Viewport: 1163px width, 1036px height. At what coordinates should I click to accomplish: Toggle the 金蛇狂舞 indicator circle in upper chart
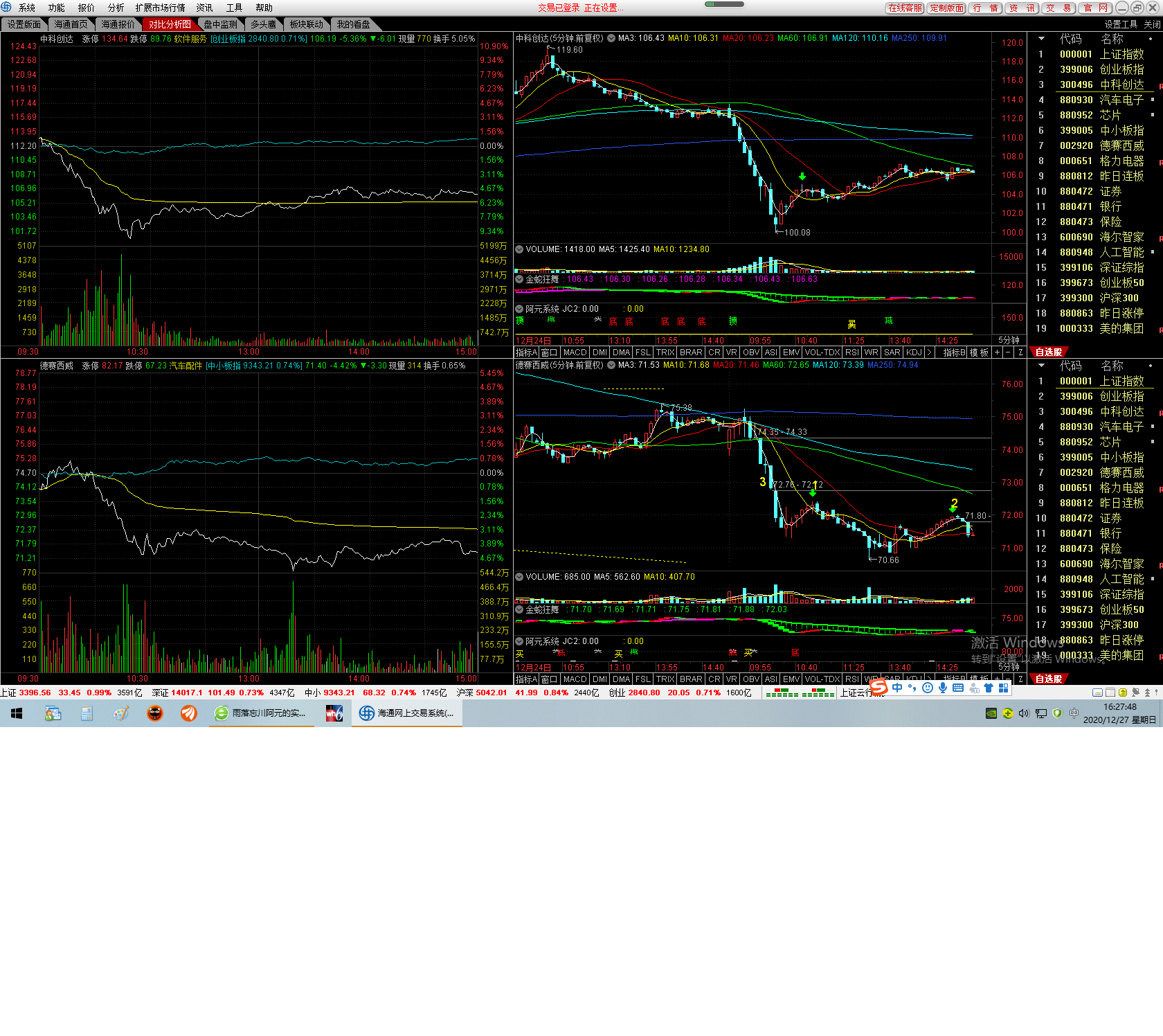[x=519, y=279]
